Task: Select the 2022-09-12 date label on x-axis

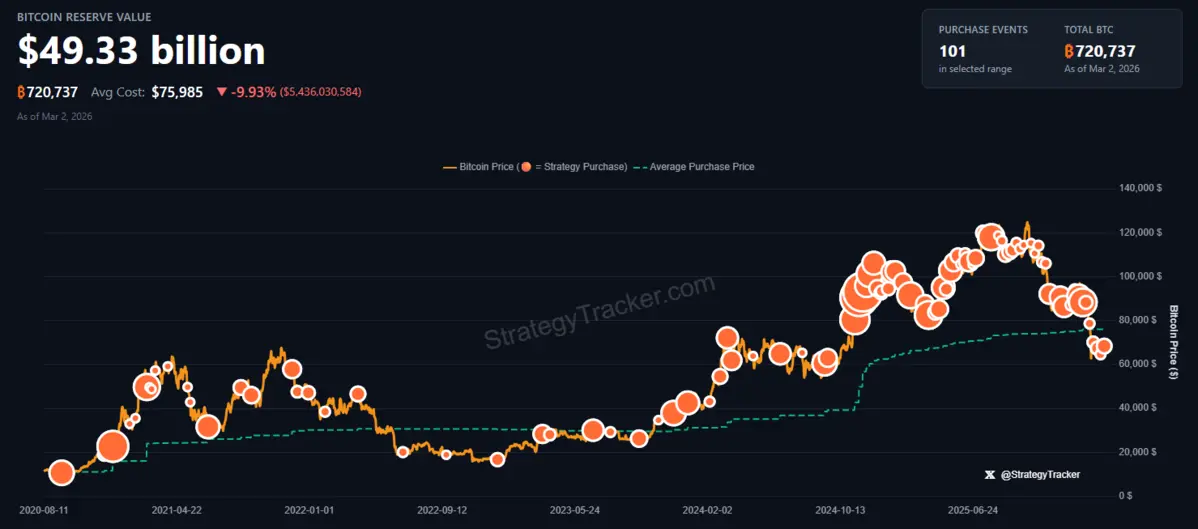Action: pos(443,509)
